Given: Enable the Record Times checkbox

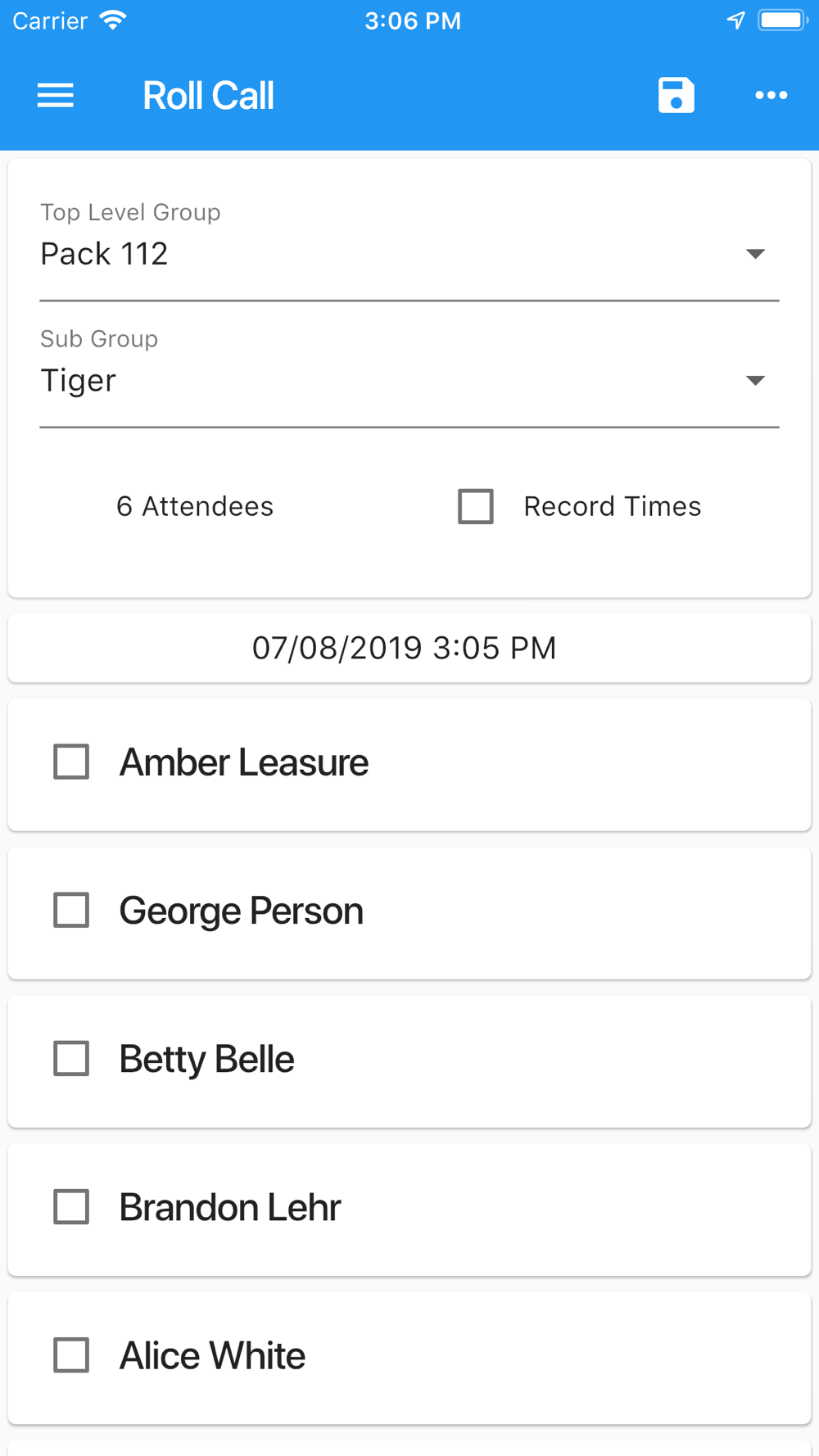Looking at the screenshot, I should [x=476, y=506].
